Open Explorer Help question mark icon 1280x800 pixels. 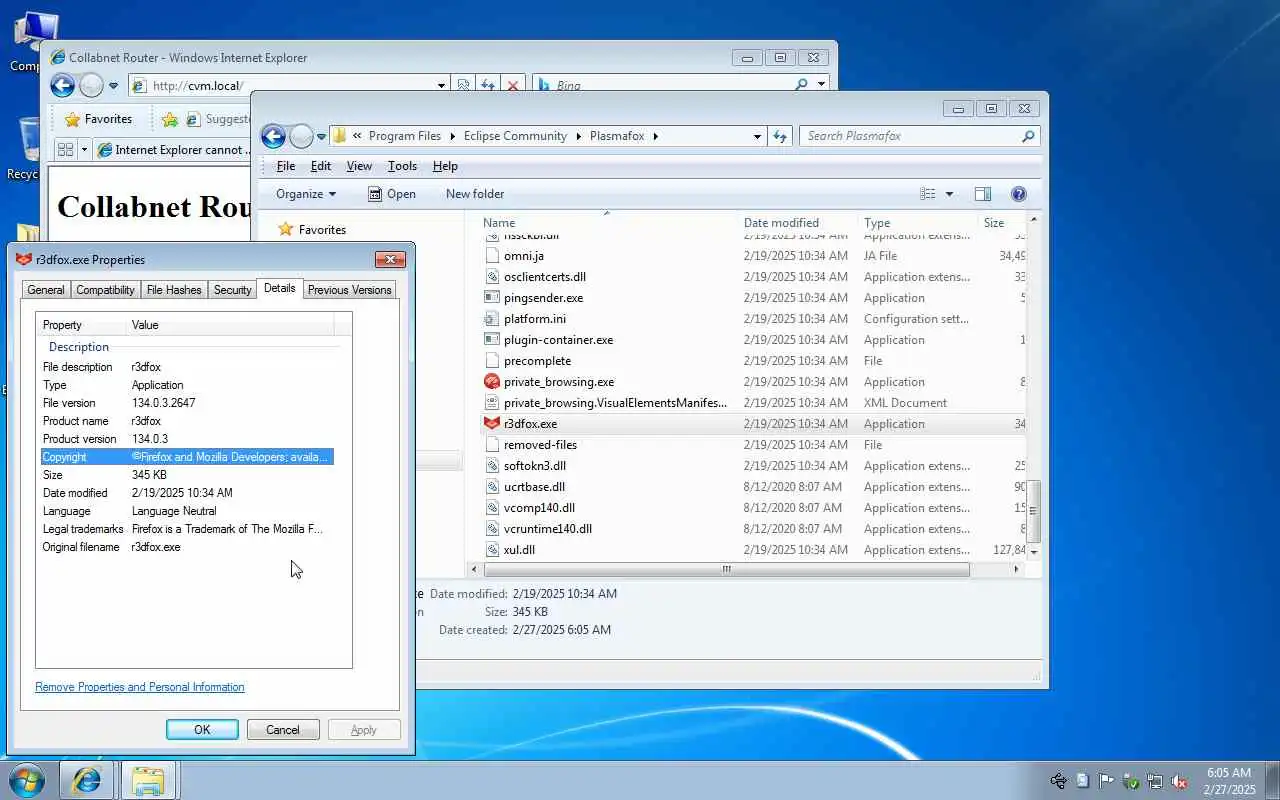[1018, 194]
